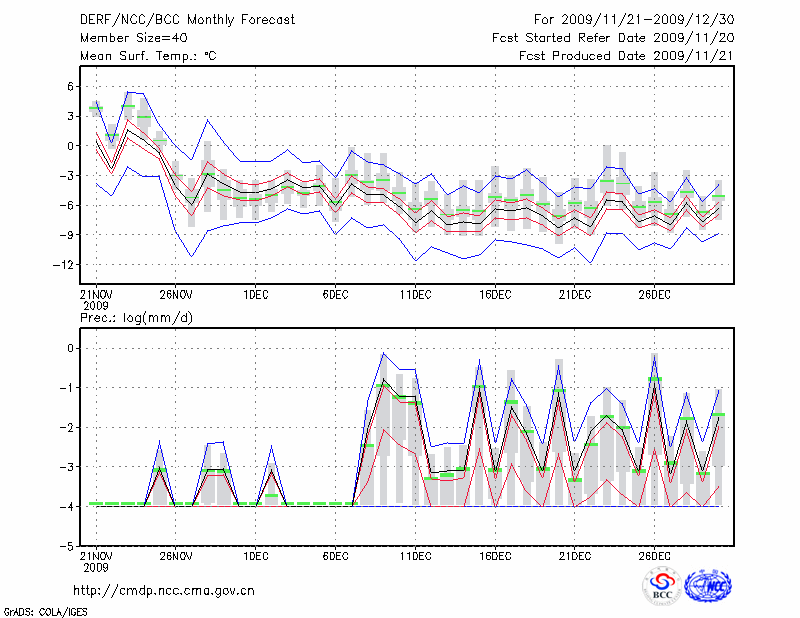Click the NCC globe logo
This screenshot has height=618, width=800.
coord(707,586)
